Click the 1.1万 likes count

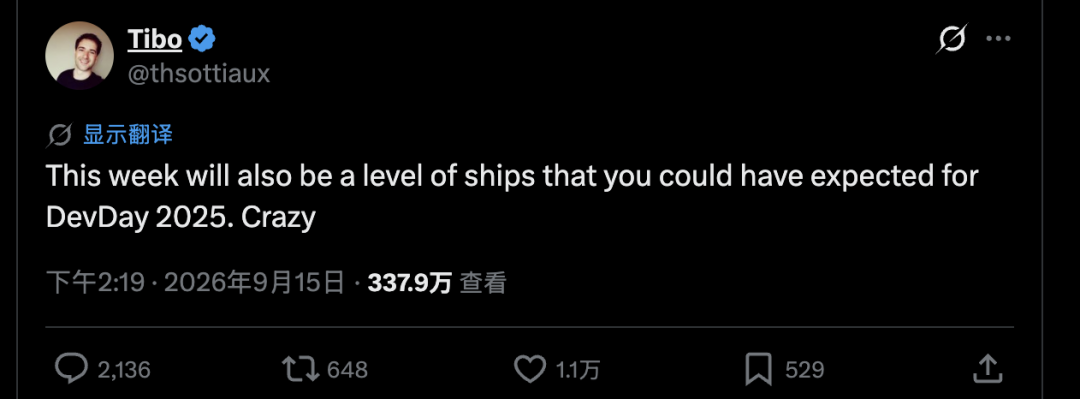coord(577,370)
